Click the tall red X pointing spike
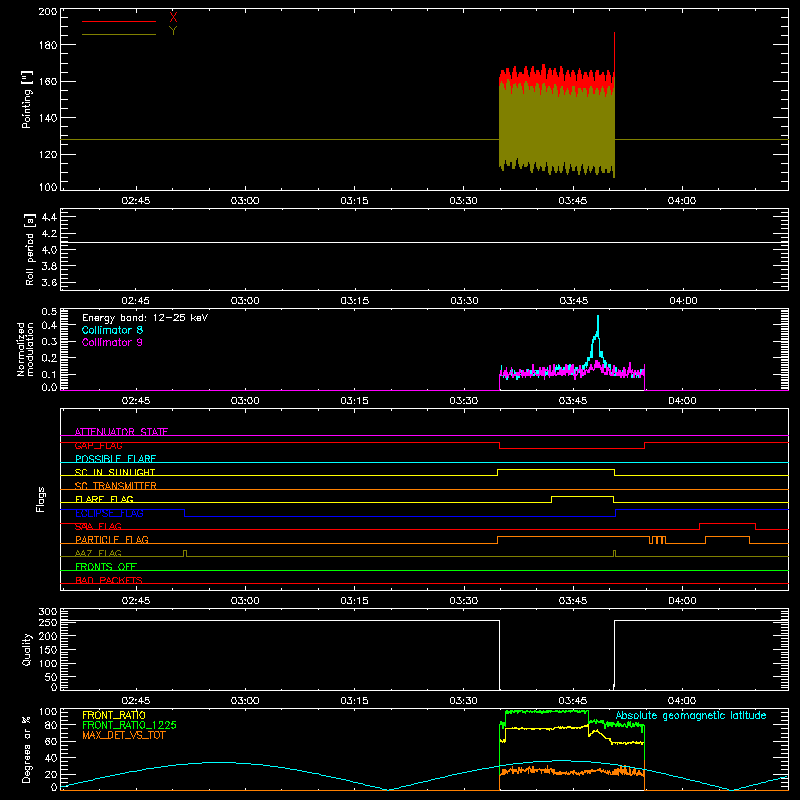This screenshot has height=800, width=800. tap(614, 54)
